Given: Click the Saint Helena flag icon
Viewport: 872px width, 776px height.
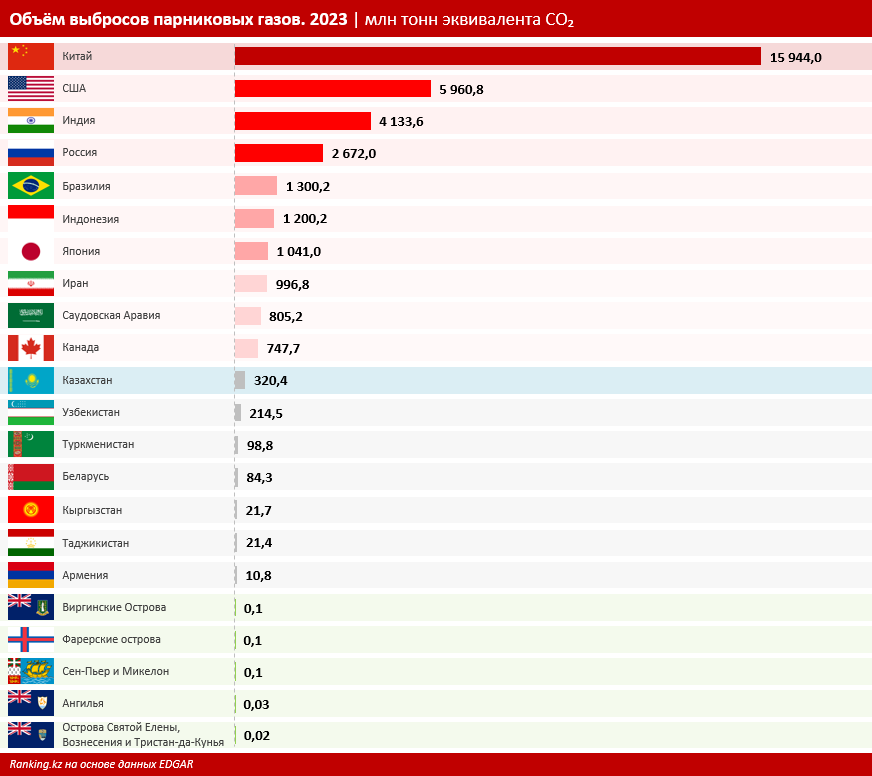Looking at the screenshot, I should tap(31, 735).
